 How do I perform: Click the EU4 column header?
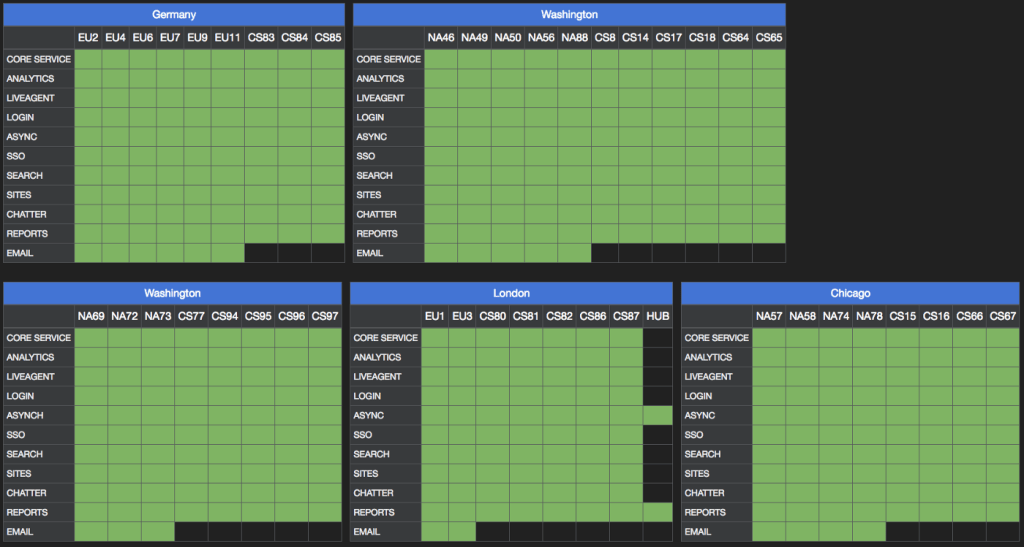click(116, 38)
